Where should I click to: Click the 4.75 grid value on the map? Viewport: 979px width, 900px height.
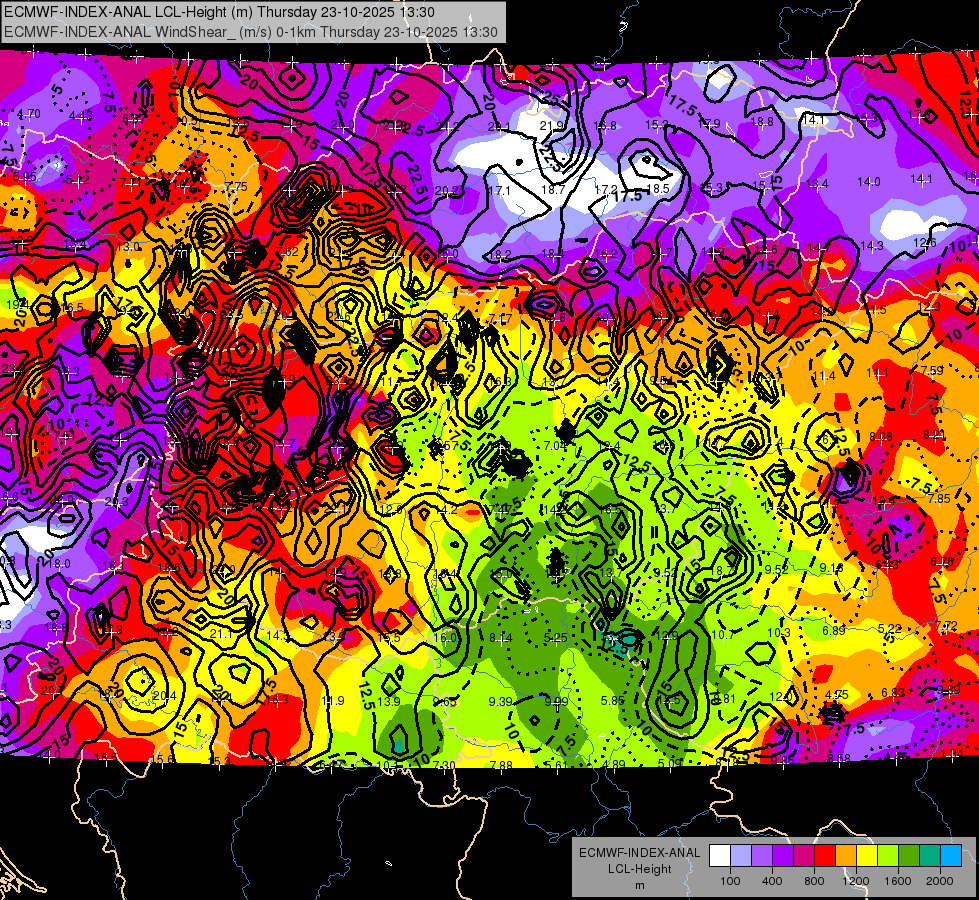pos(837,695)
